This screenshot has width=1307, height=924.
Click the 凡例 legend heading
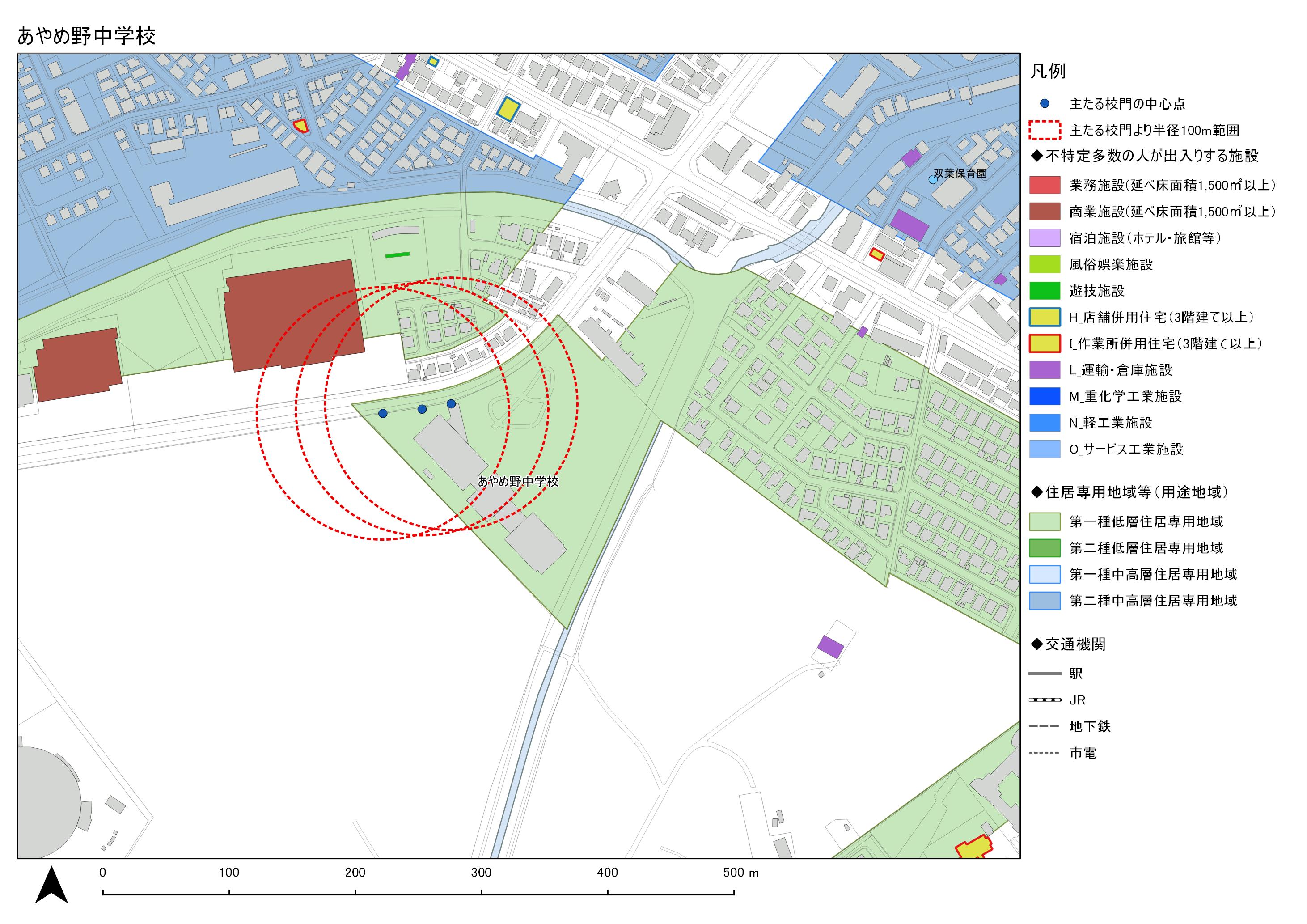(1048, 71)
